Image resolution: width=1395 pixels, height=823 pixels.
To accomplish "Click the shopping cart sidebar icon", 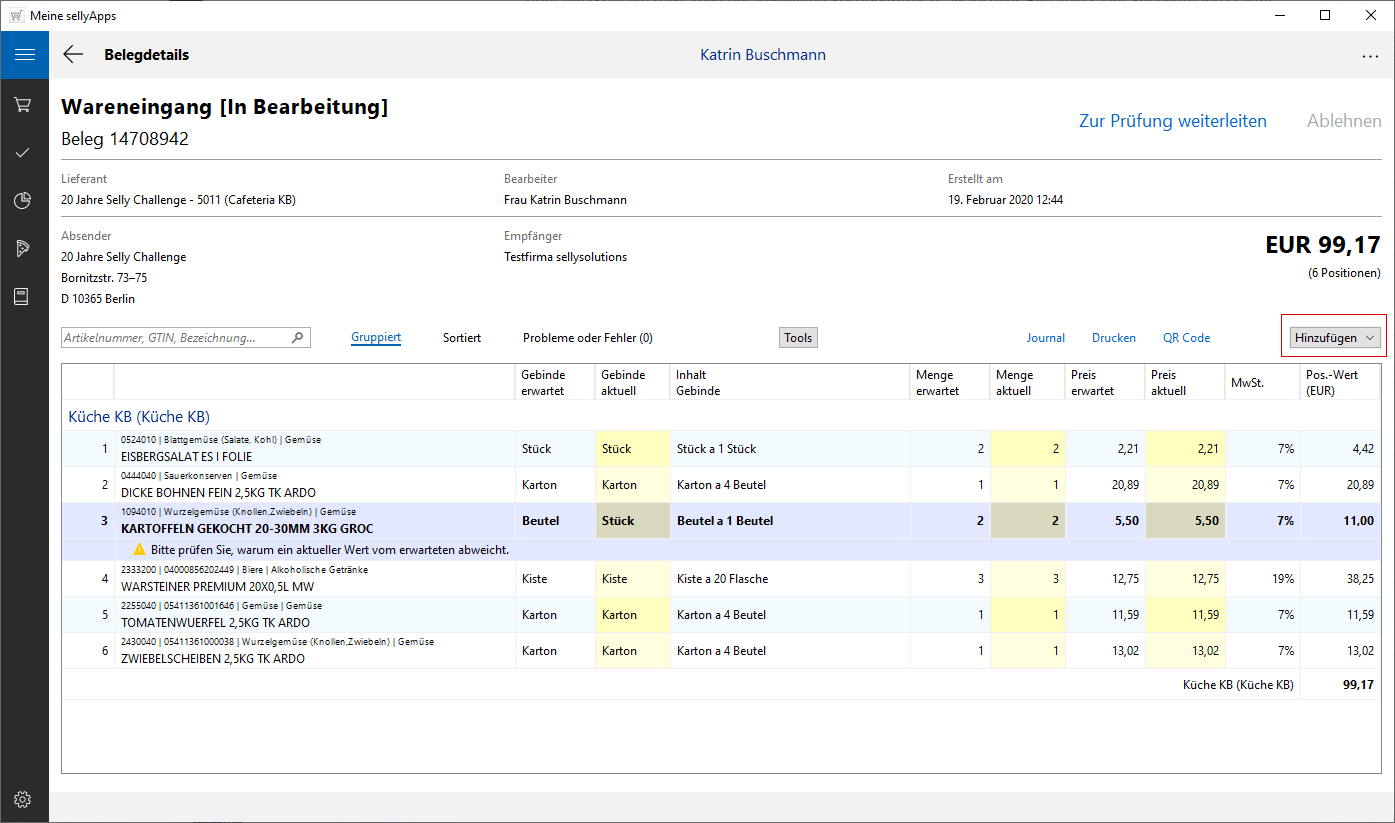I will coord(24,104).
